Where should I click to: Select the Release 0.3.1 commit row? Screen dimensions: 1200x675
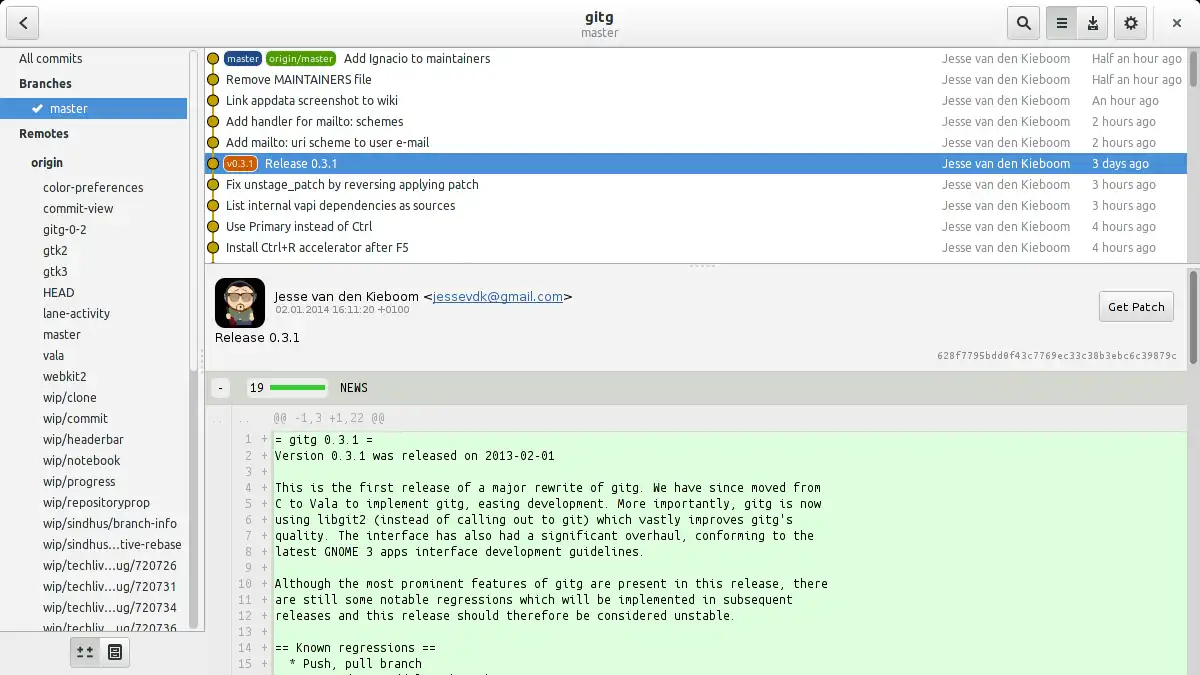coord(696,163)
